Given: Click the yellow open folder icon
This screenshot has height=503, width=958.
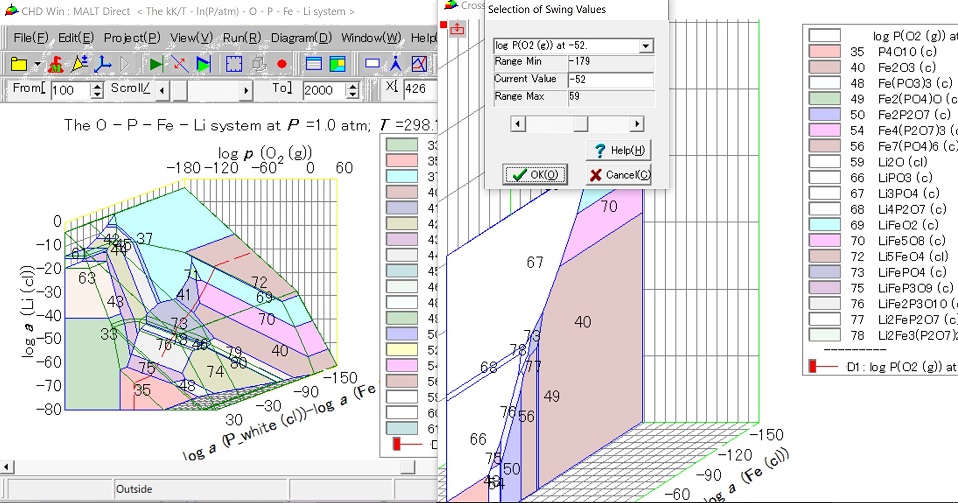Looking at the screenshot, I should (x=19, y=64).
